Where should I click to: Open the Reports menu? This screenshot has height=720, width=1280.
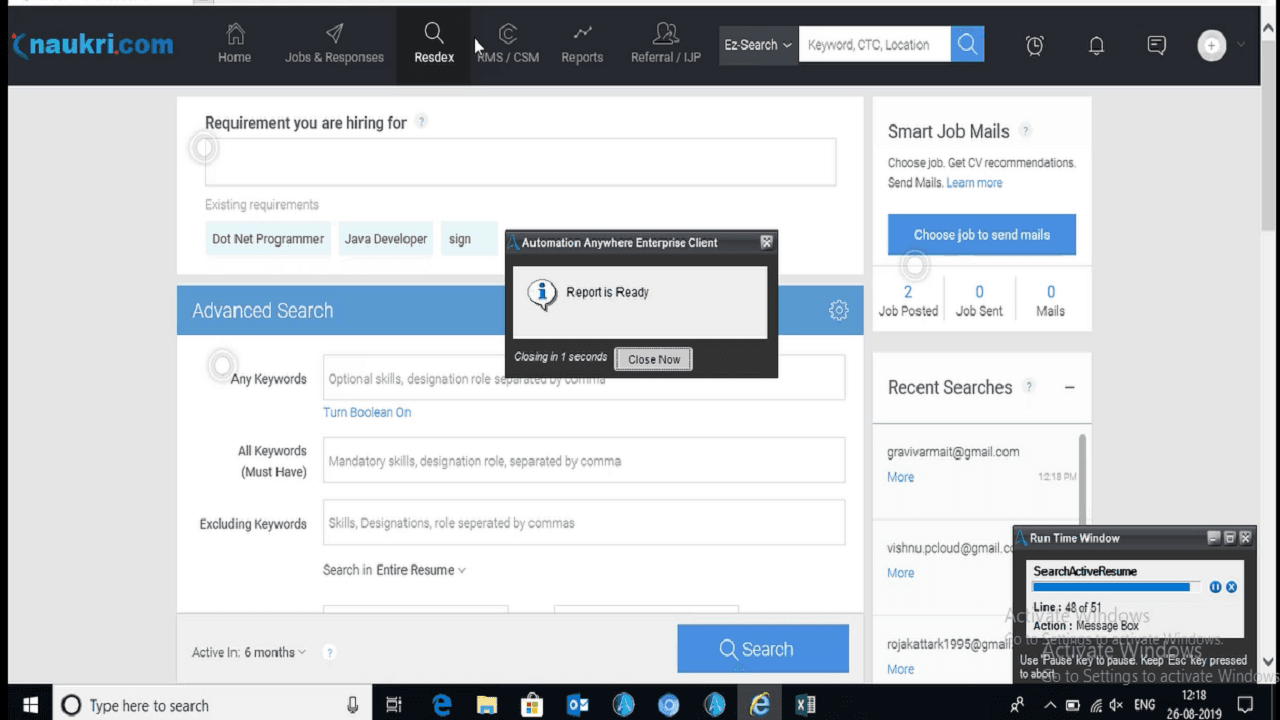[582, 45]
